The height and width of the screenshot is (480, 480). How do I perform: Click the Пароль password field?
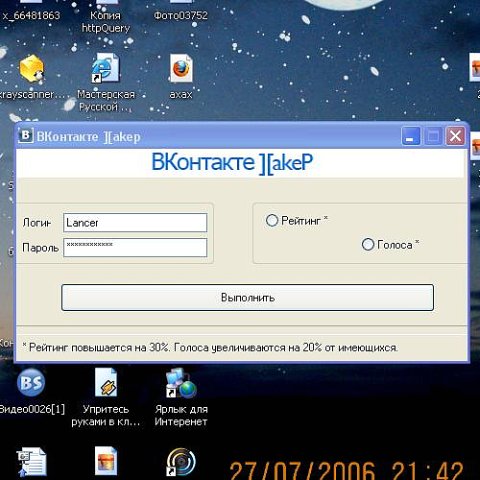(x=135, y=247)
